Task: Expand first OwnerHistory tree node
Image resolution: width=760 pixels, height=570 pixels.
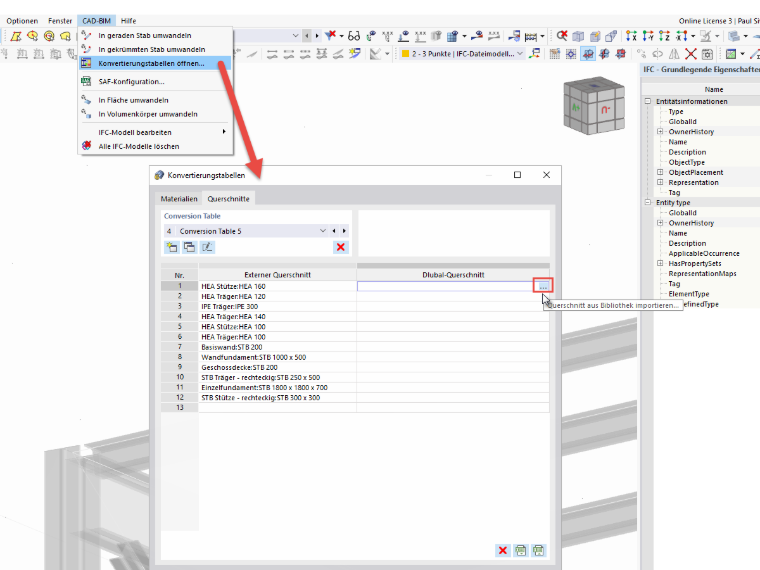Action: coord(660,131)
